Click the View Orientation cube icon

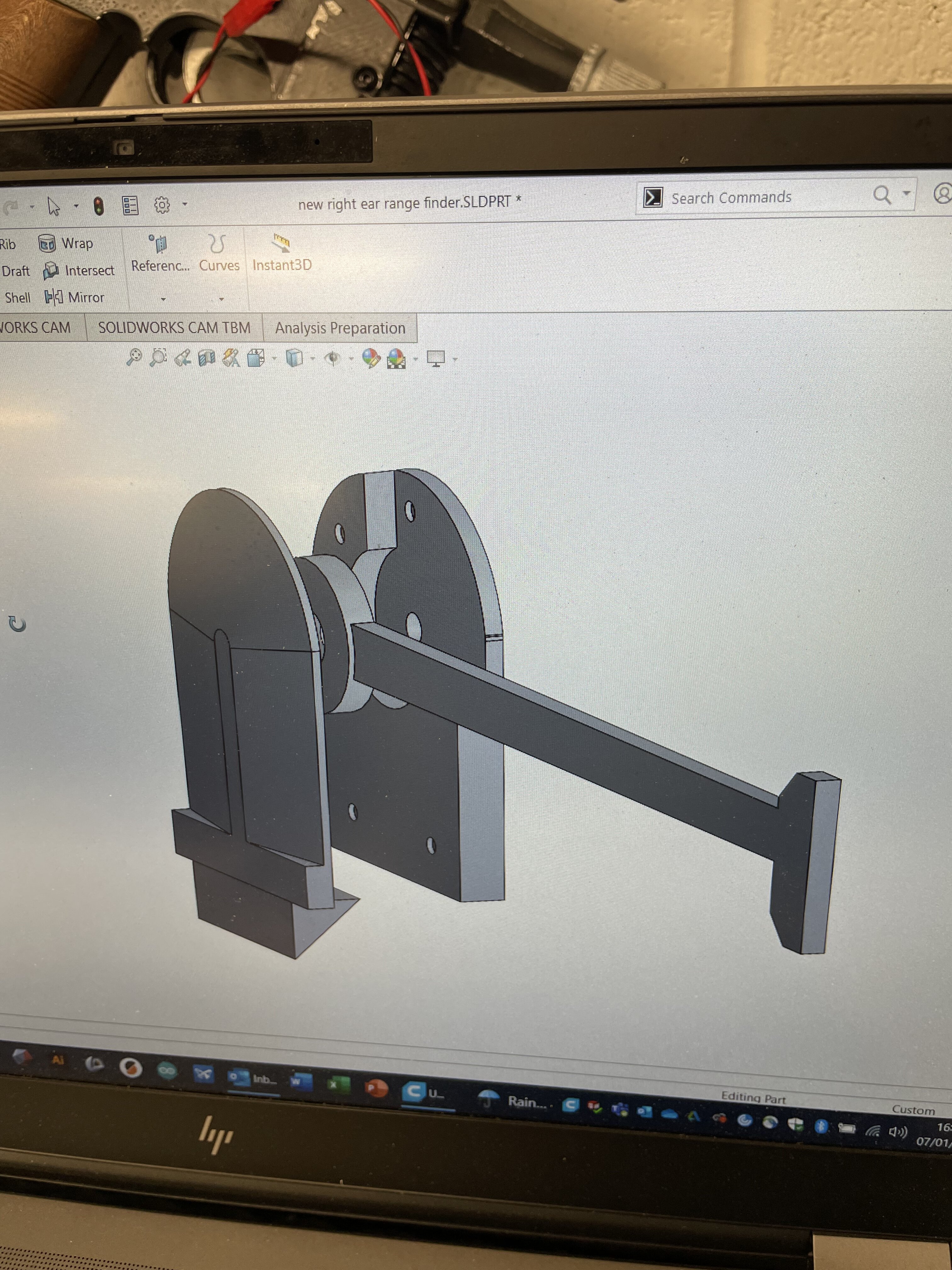[255, 358]
